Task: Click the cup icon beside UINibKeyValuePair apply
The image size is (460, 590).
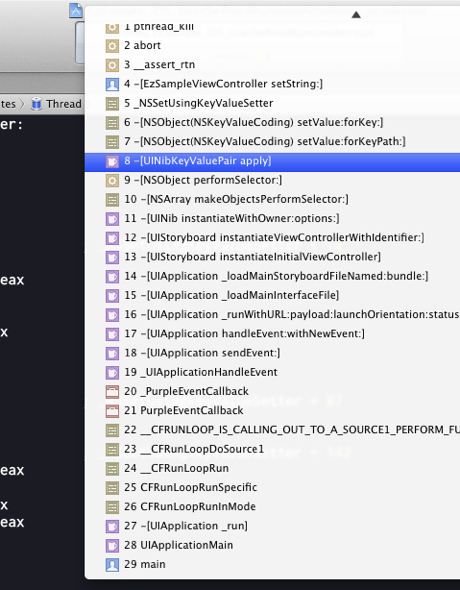Action: (x=112, y=161)
